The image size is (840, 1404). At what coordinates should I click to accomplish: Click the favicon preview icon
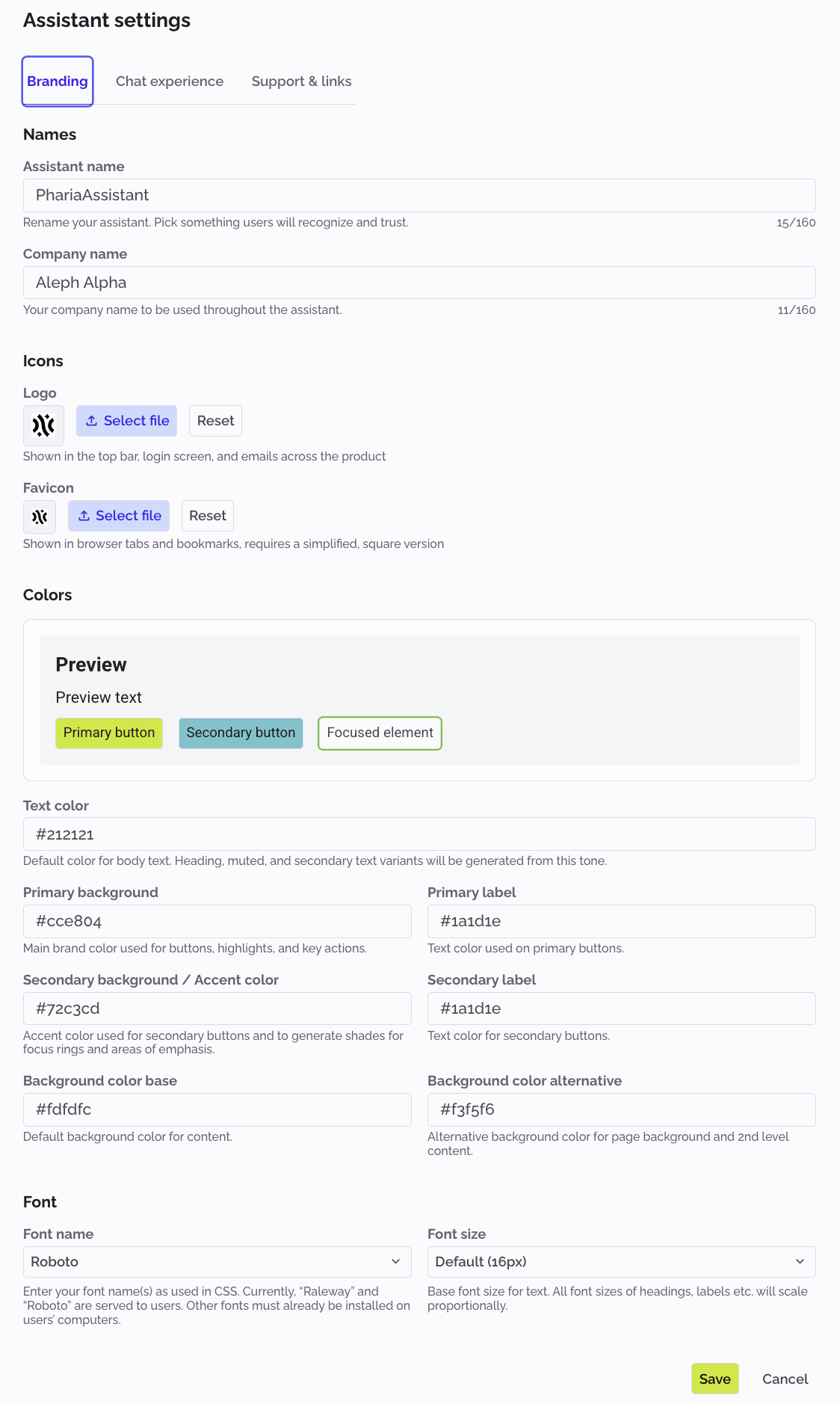40,517
